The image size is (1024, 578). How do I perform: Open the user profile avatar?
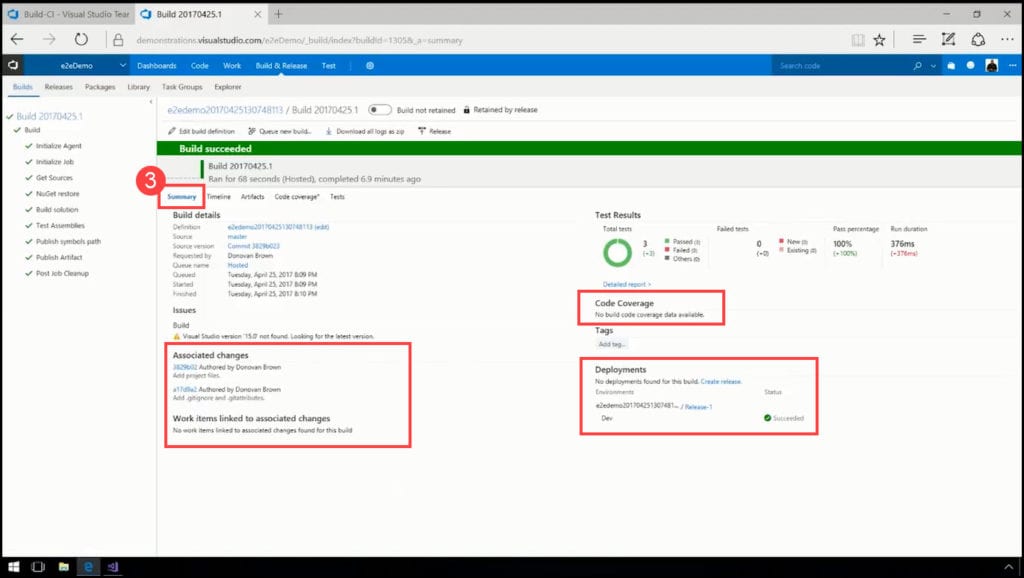click(x=991, y=66)
